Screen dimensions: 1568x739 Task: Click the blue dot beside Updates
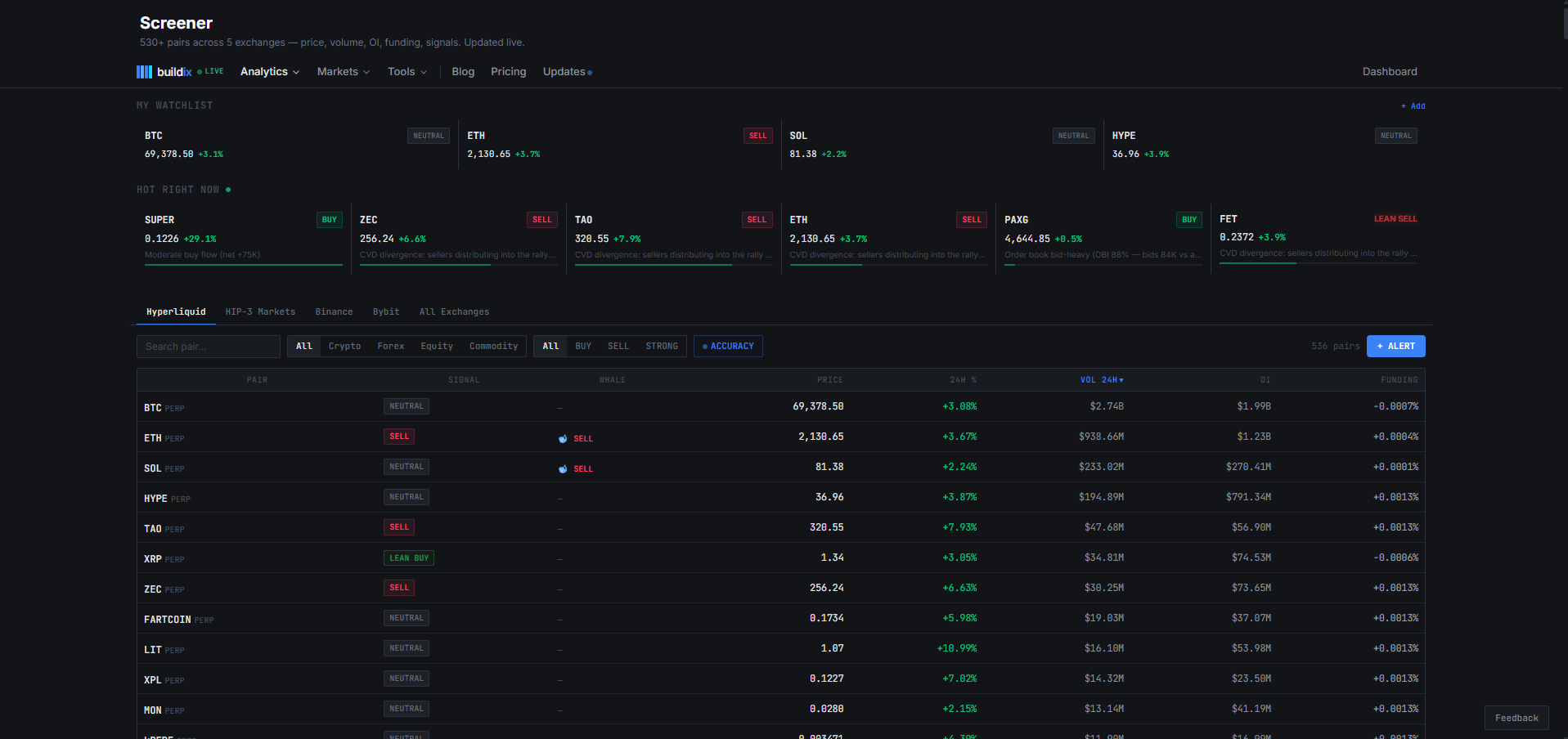pos(590,73)
